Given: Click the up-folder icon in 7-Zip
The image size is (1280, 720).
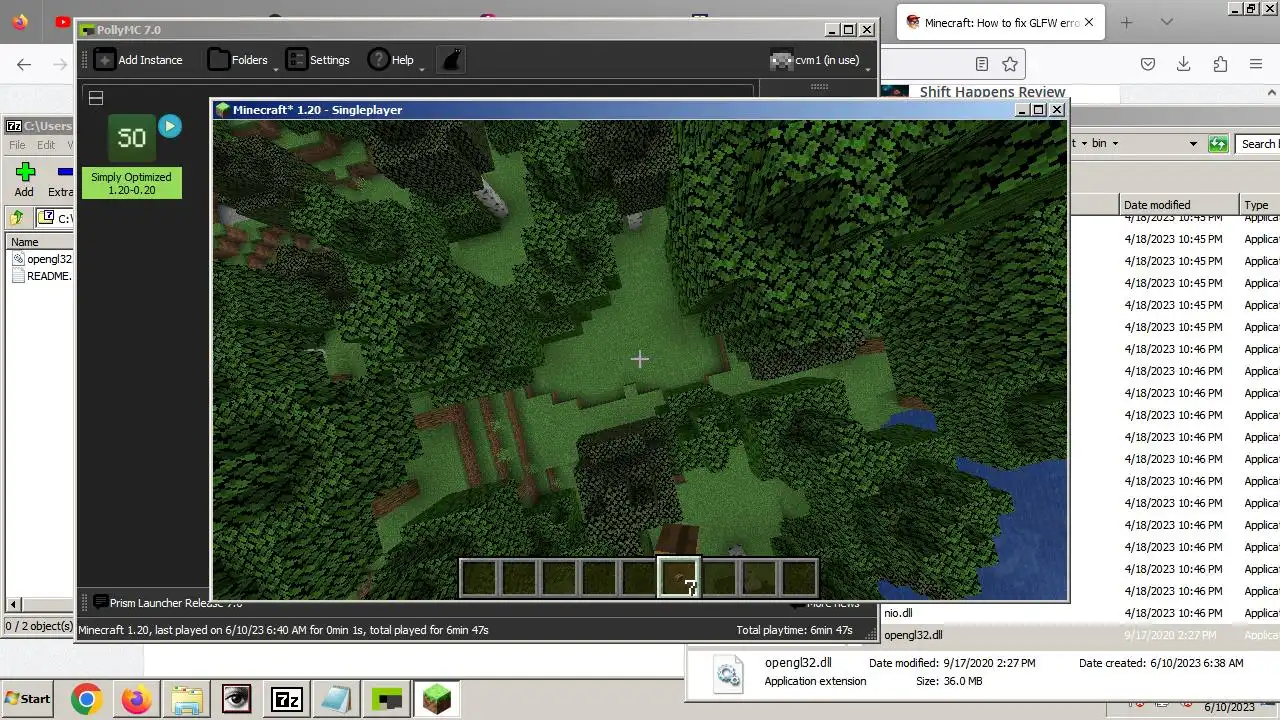Looking at the screenshot, I should tap(16, 218).
